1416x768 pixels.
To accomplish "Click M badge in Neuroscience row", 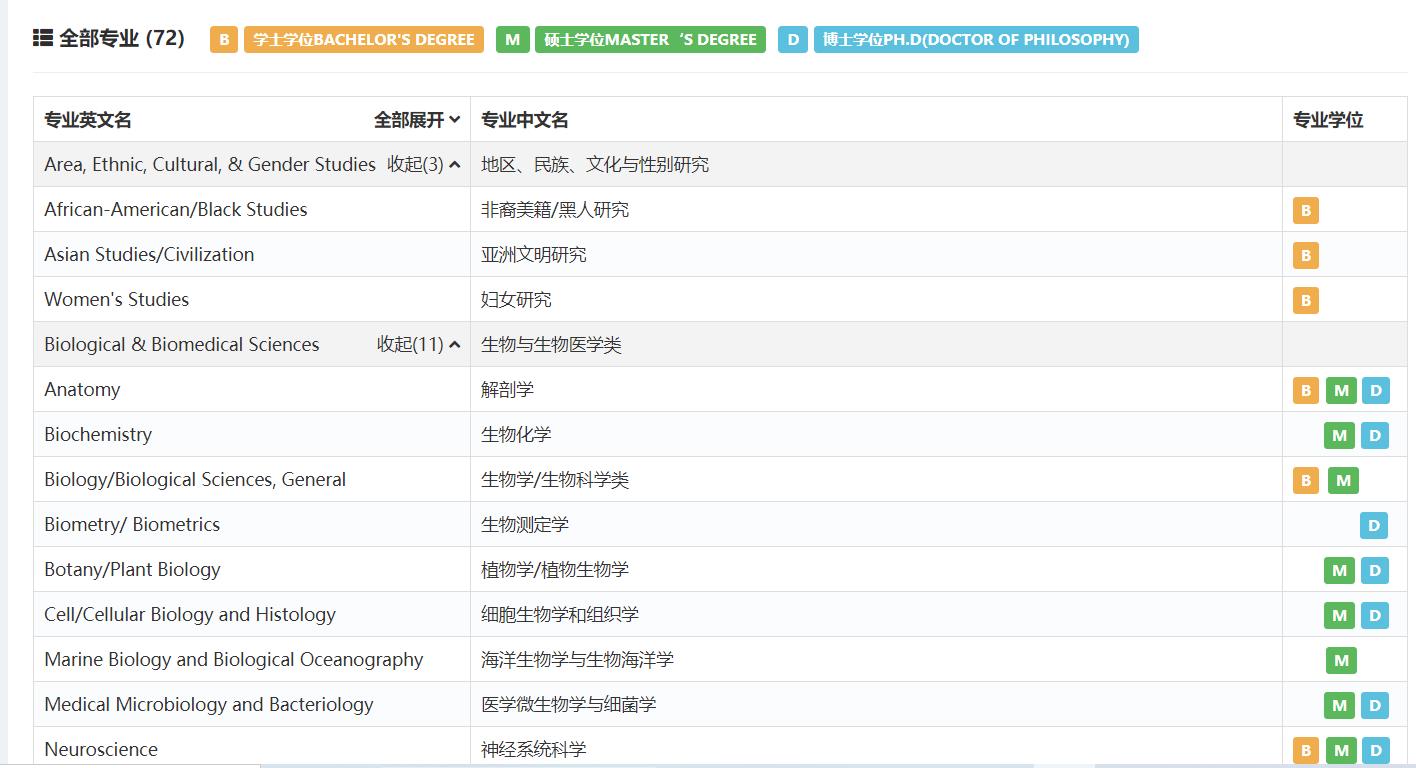I will click(1341, 750).
